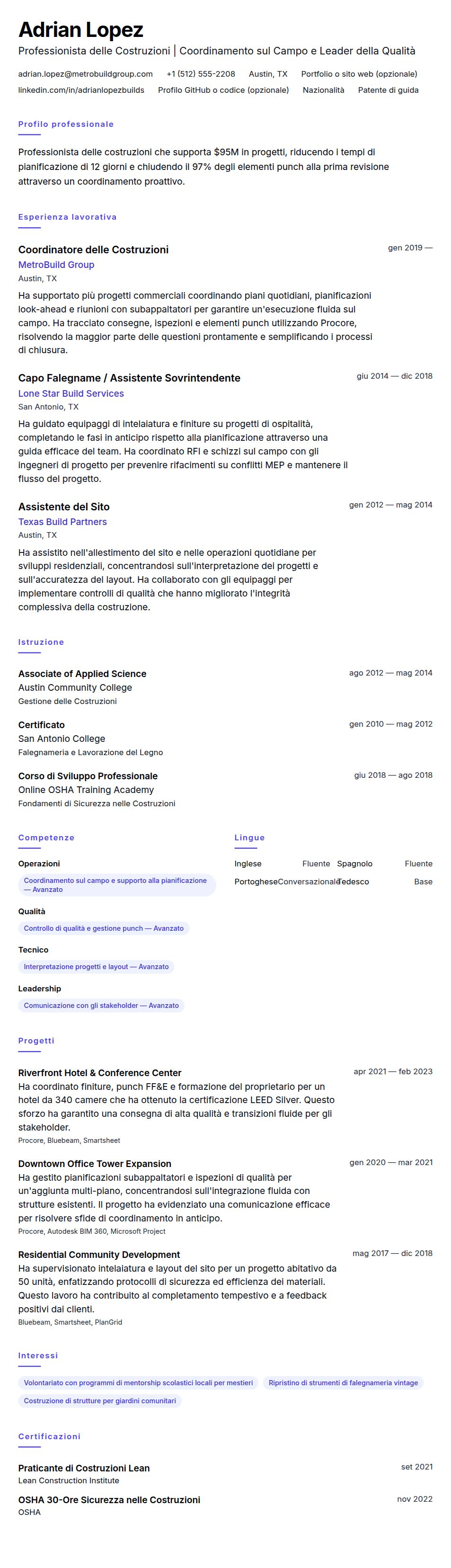451x1568 pixels.
Task: Click tools line Bluebeam, Smartsheet, PlanGrid
Action: pyautogui.click(x=70, y=1322)
